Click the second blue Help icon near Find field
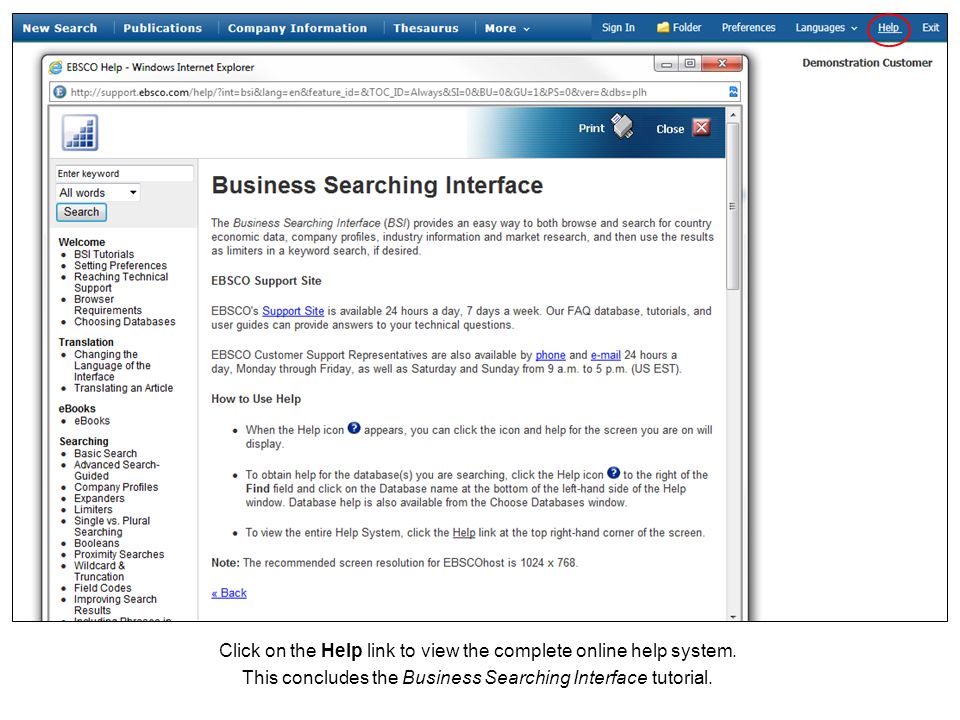This screenshot has height=720, width=960. (613, 473)
